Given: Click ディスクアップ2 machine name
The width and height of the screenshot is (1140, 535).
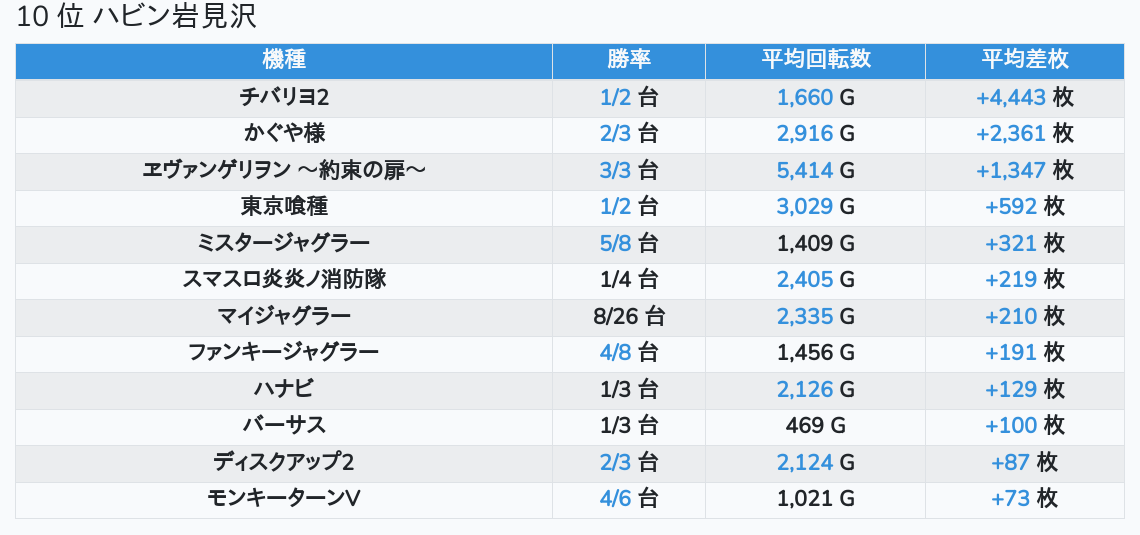Looking at the screenshot, I should click(284, 462).
